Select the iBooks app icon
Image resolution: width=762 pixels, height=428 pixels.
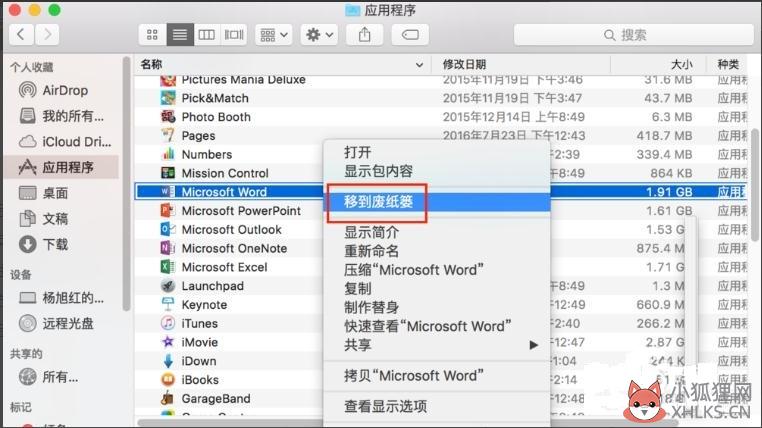[168, 379]
